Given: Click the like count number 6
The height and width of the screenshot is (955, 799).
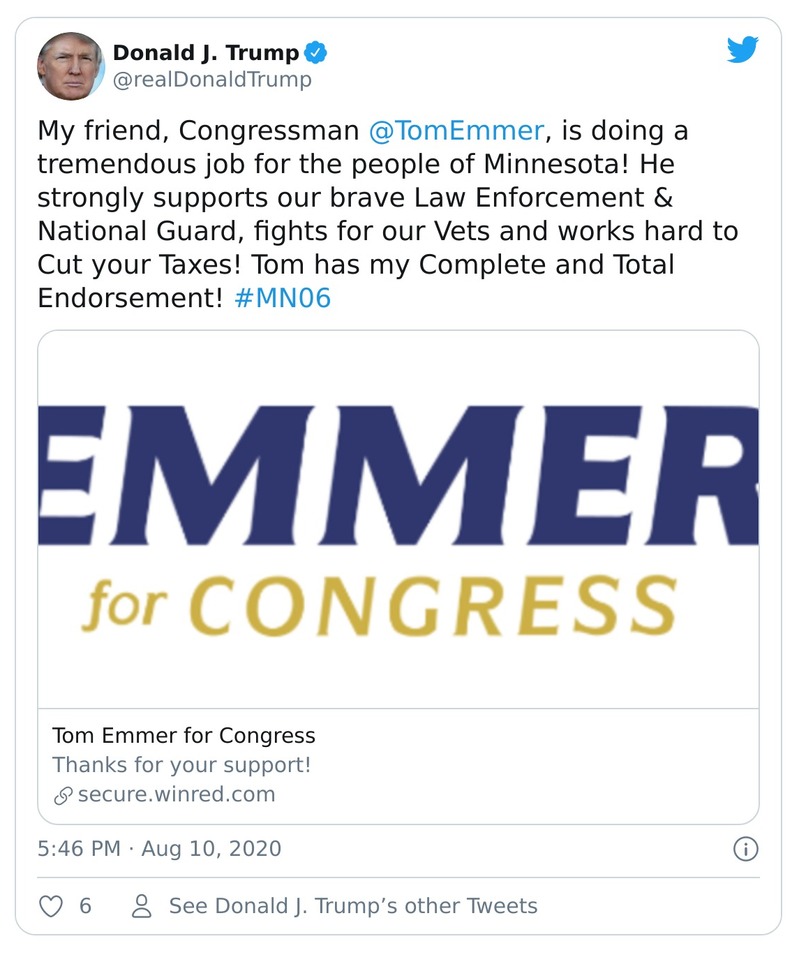Looking at the screenshot, I should pyautogui.click(x=85, y=906).
